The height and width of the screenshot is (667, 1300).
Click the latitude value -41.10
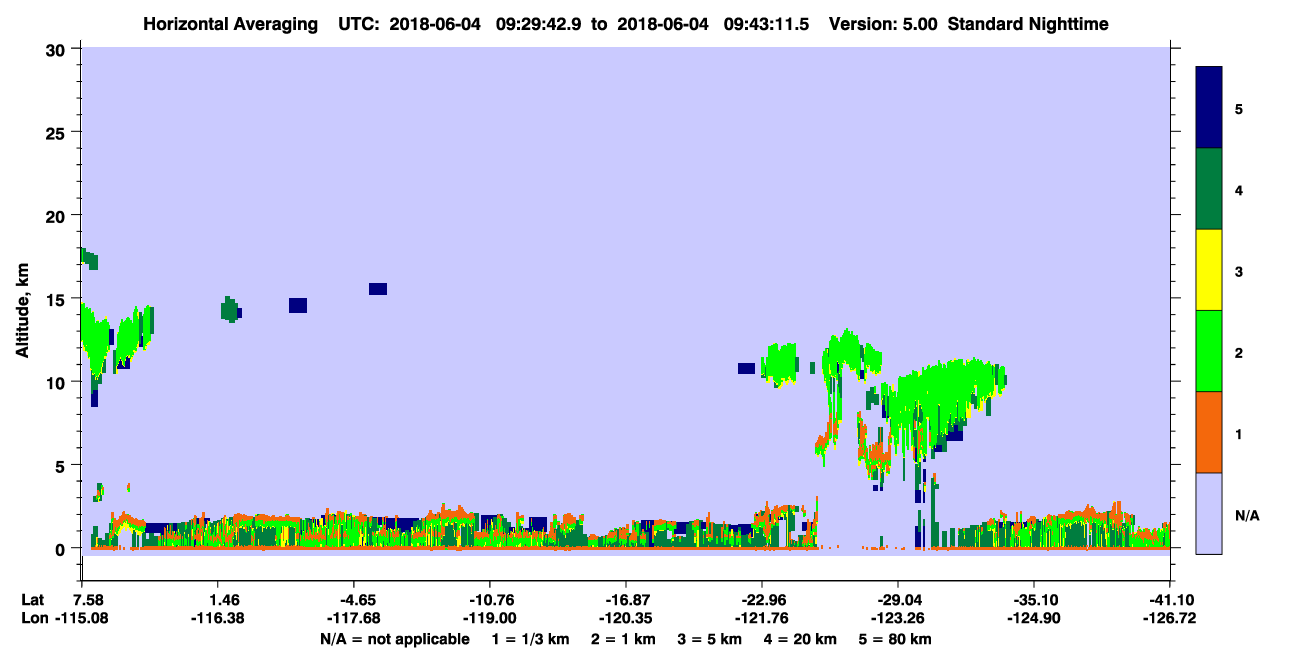(x=1170, y=600)
